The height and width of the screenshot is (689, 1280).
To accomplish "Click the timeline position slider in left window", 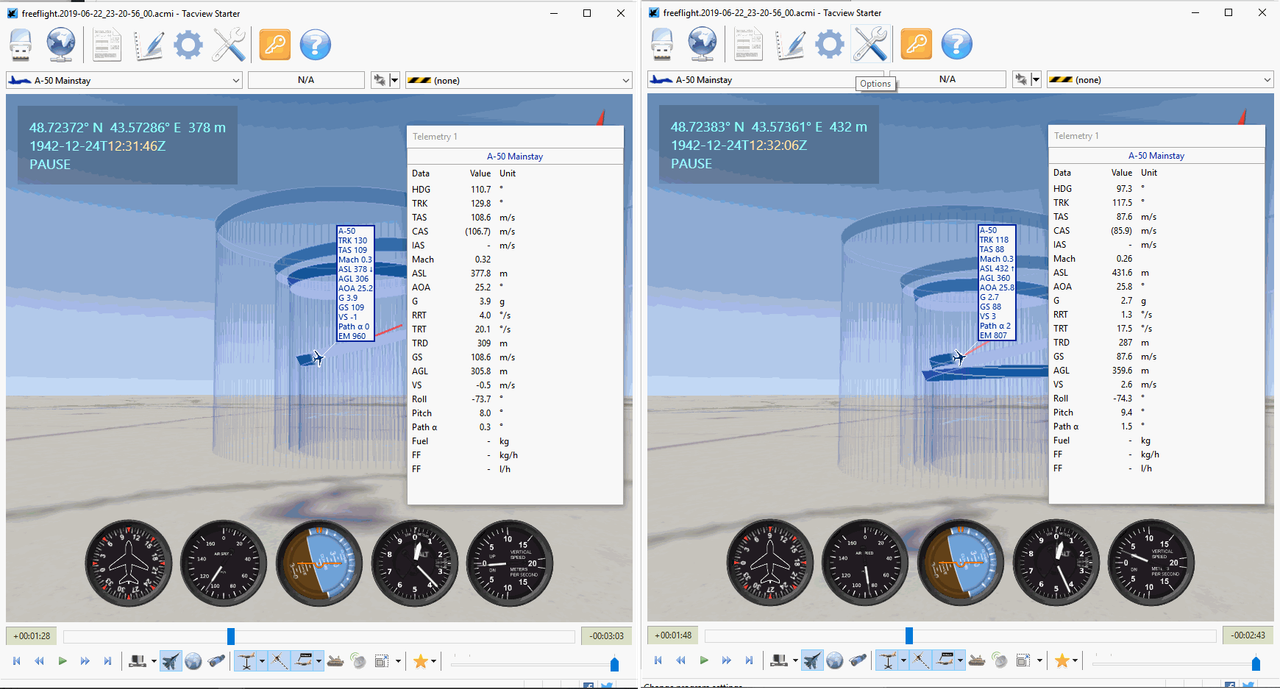I will 231,636.
